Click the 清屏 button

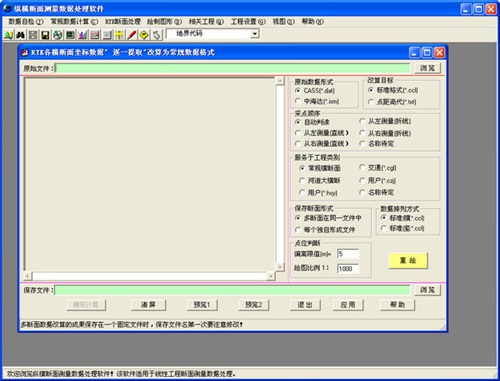(x=148, y=305)
